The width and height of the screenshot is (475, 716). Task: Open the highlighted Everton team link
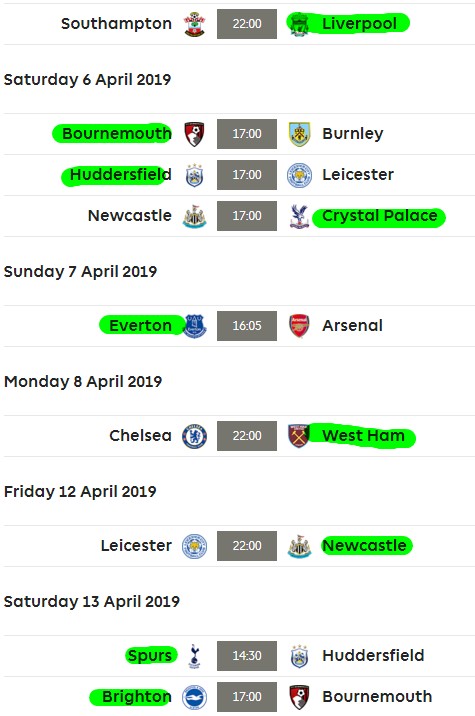pos(140,326)
